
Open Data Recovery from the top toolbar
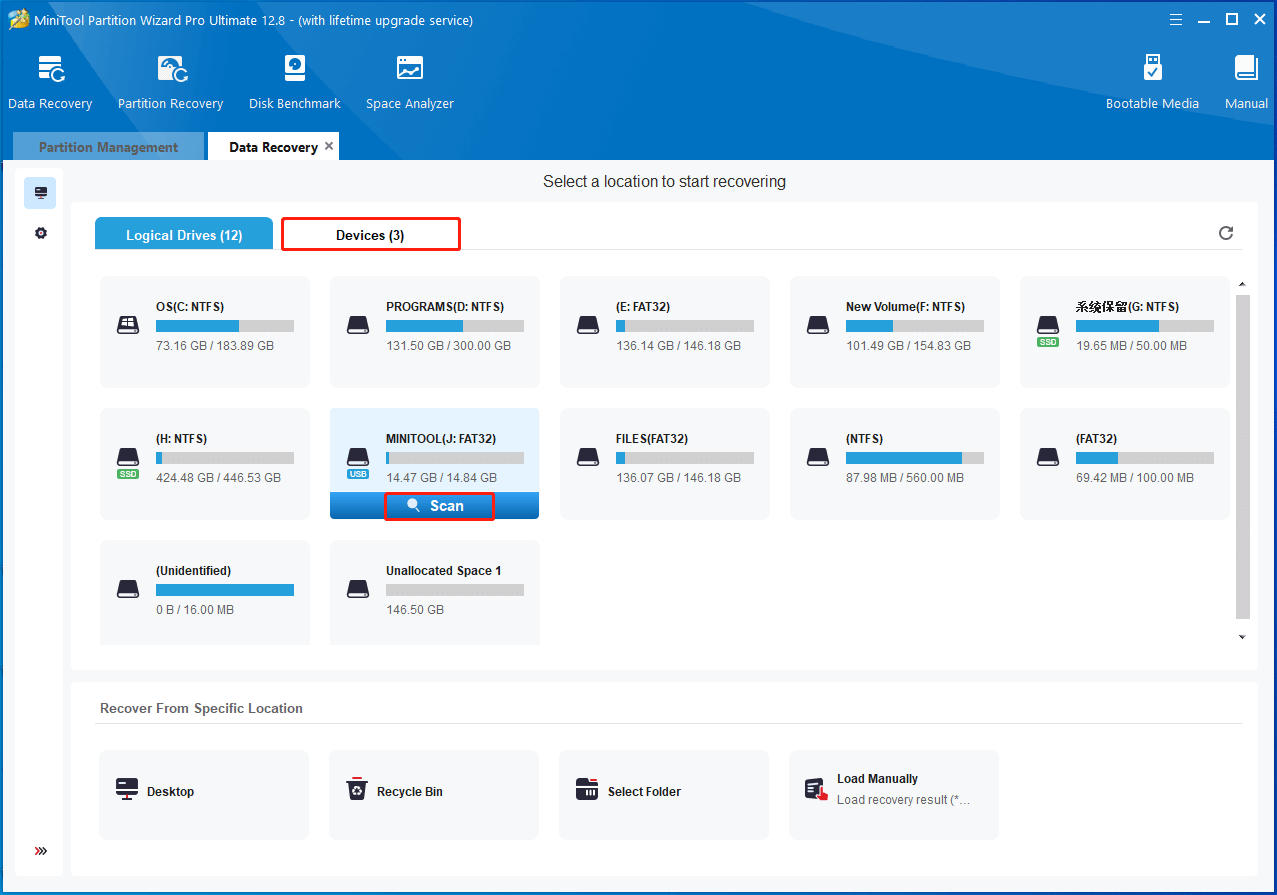(50, 82)
